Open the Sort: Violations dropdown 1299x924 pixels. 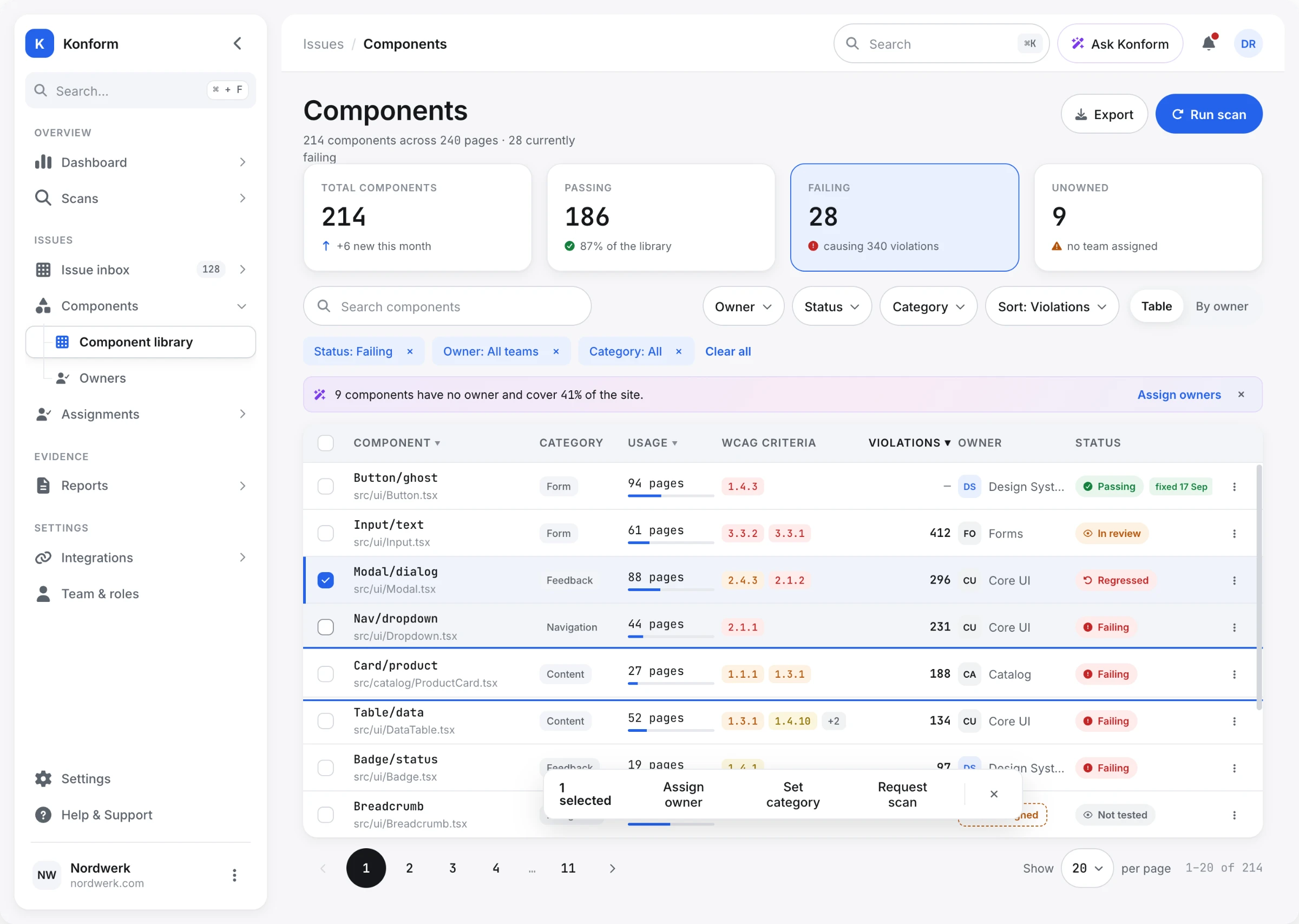1052,306
